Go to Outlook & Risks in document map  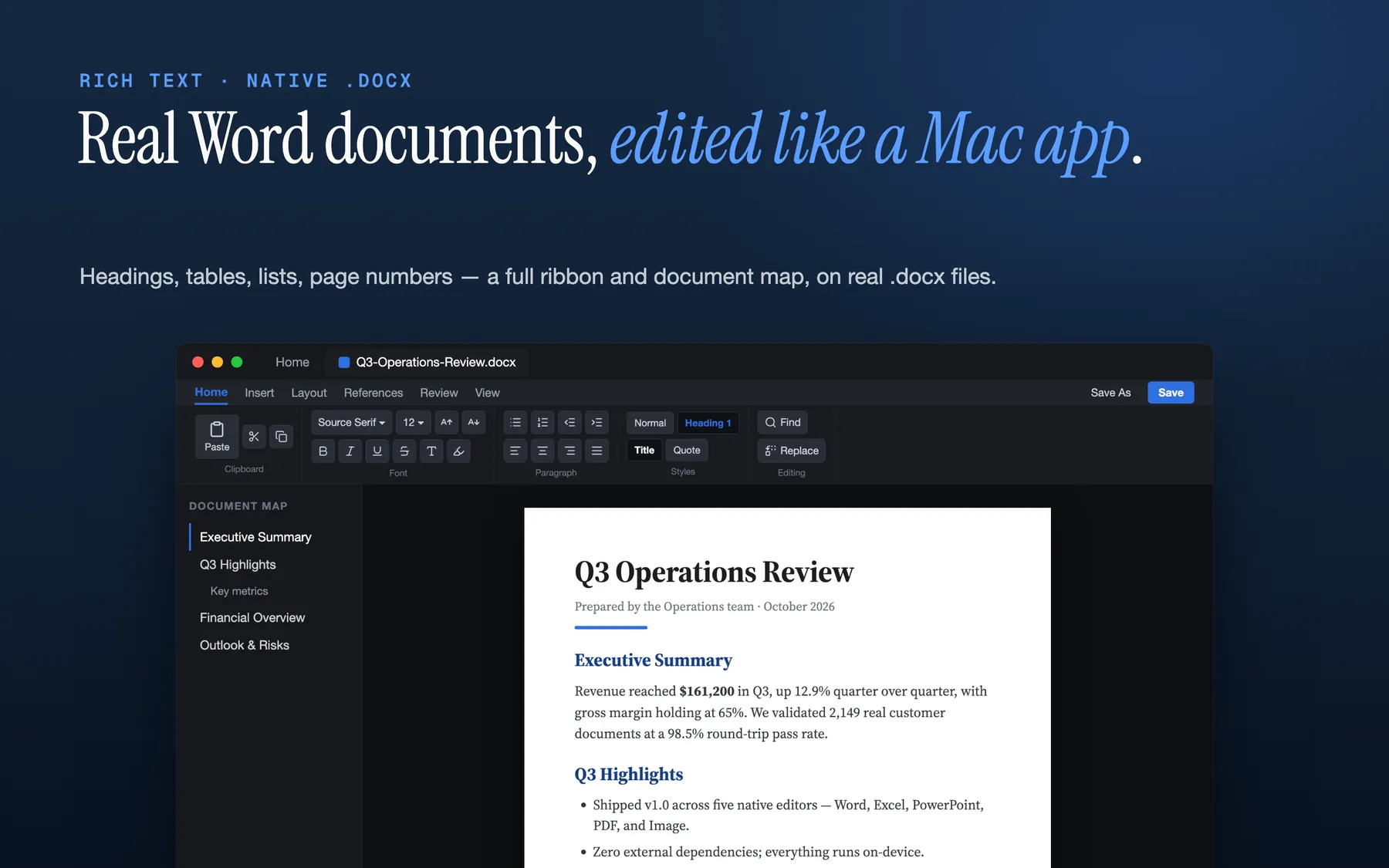[x=245, y=645]
